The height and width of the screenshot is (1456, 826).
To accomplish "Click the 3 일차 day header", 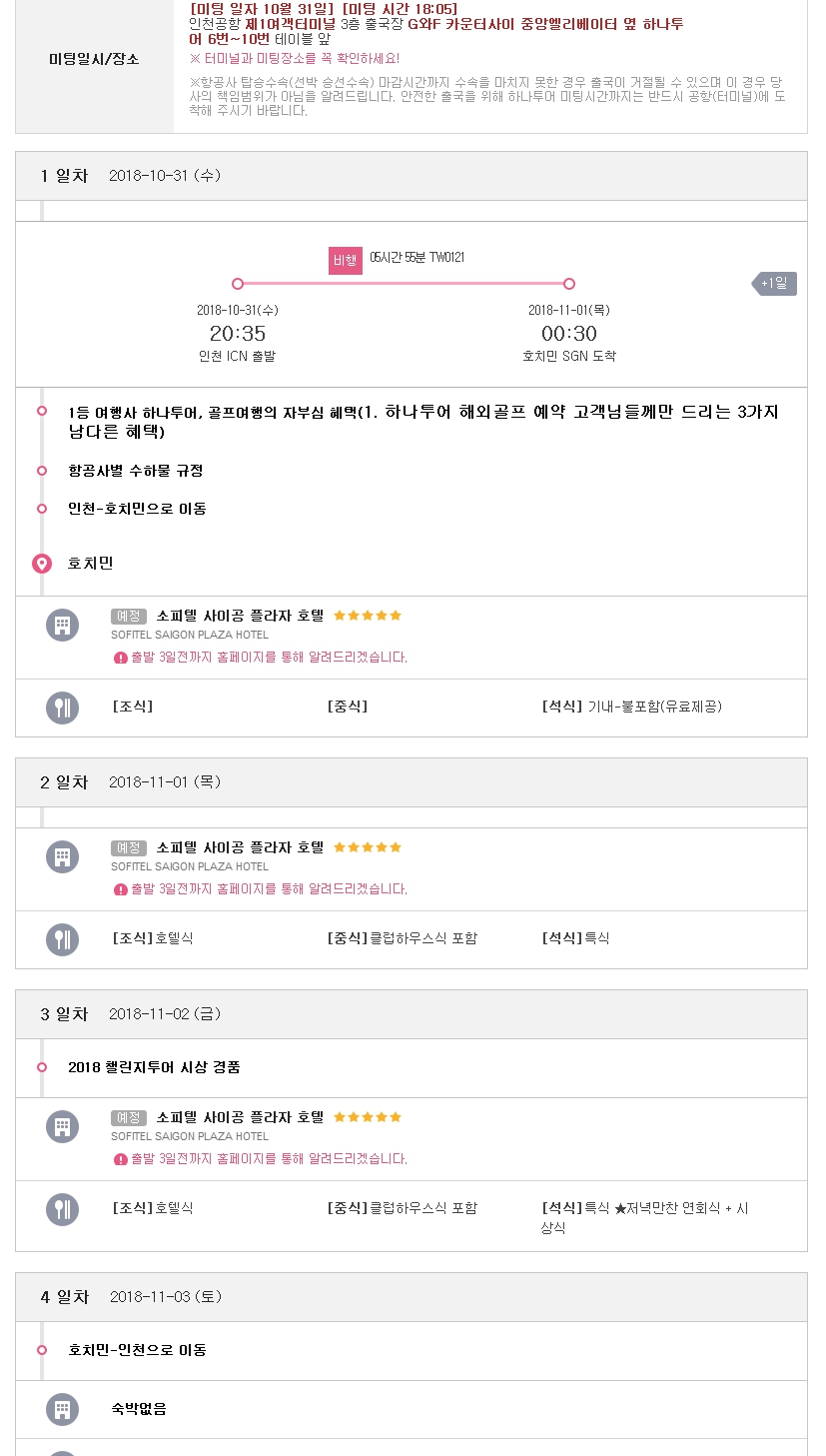I will (64, 1014).
